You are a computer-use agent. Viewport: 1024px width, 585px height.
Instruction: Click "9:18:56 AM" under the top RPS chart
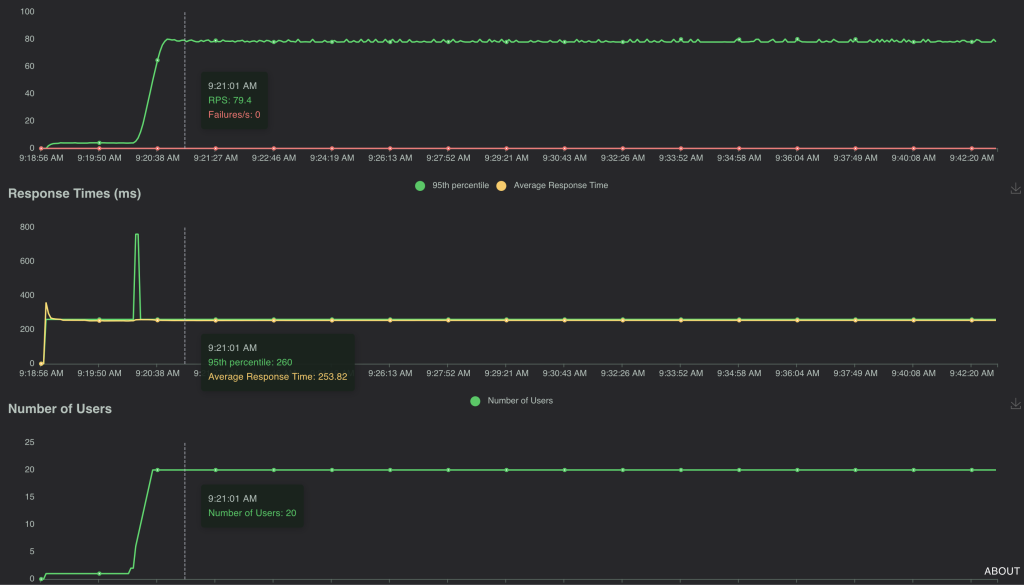tap(41, 158)
